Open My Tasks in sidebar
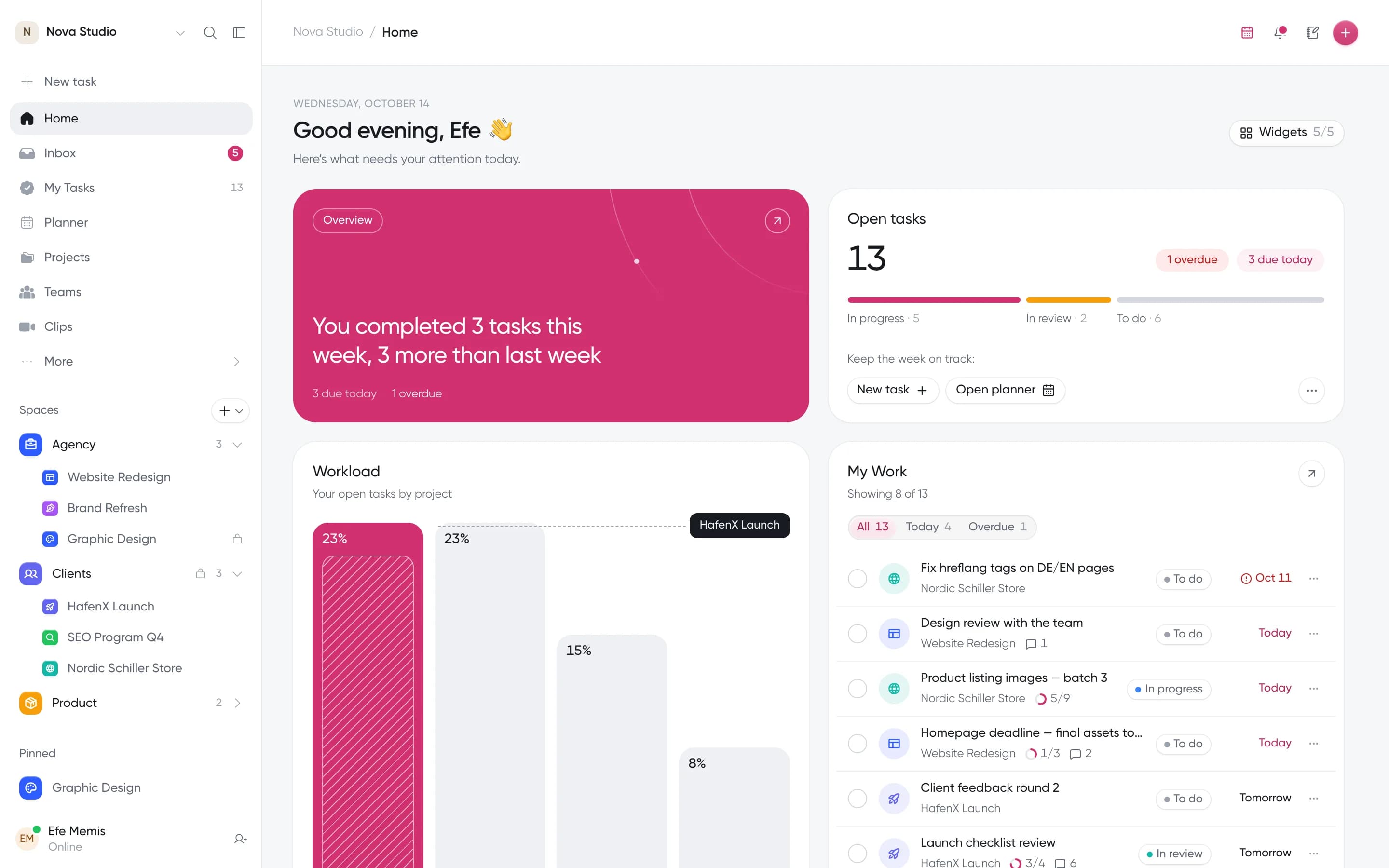 131,188
